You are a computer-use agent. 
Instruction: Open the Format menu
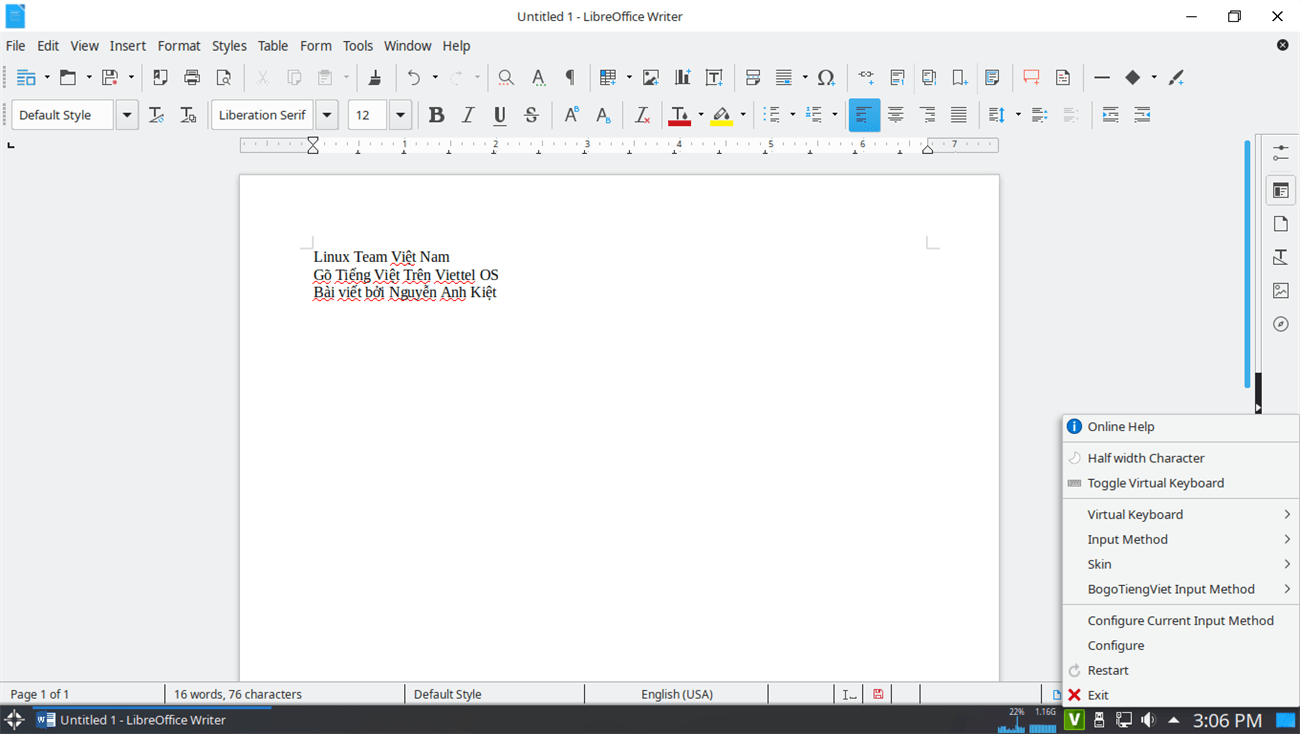coord(179,46)
